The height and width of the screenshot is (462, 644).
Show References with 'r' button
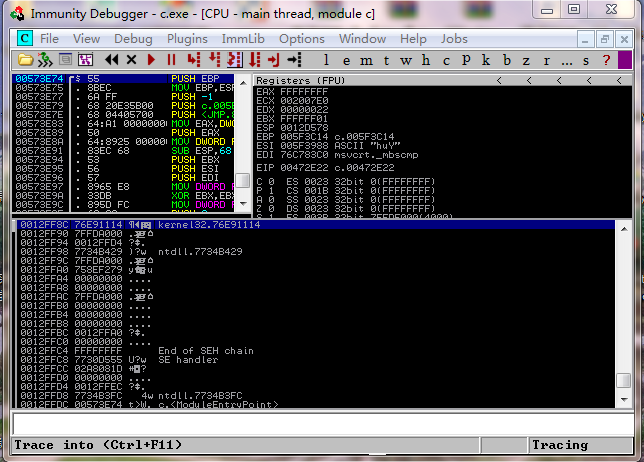click(x=546, y=61)
